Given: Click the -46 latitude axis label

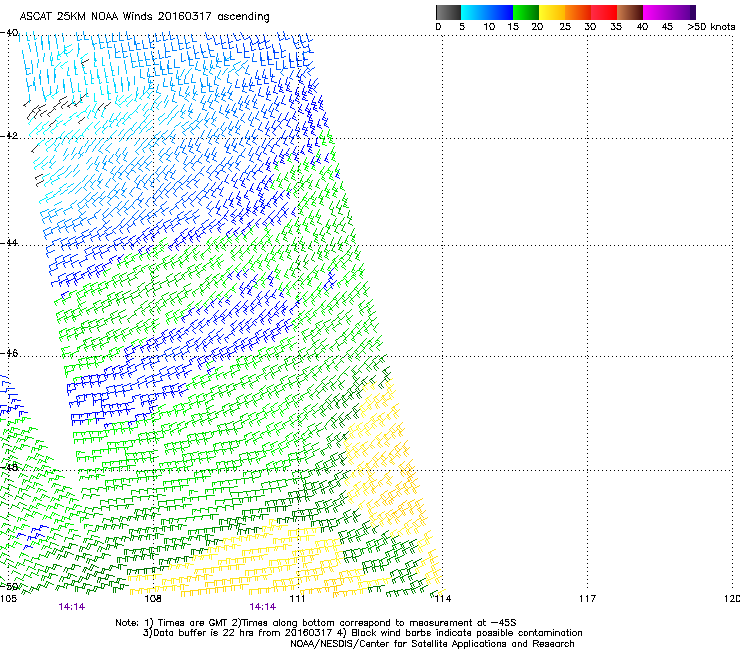Looking at the screenshot, I should click(x=9, y=353).
